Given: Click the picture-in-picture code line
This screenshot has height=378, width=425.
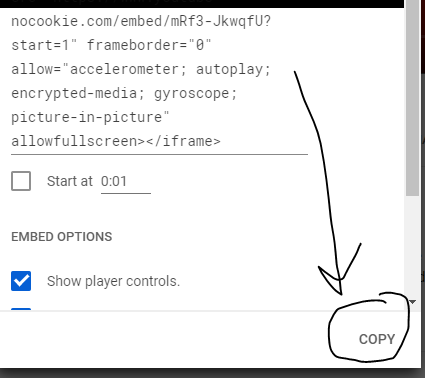Looking at the screenshot, I should (90, 117).
